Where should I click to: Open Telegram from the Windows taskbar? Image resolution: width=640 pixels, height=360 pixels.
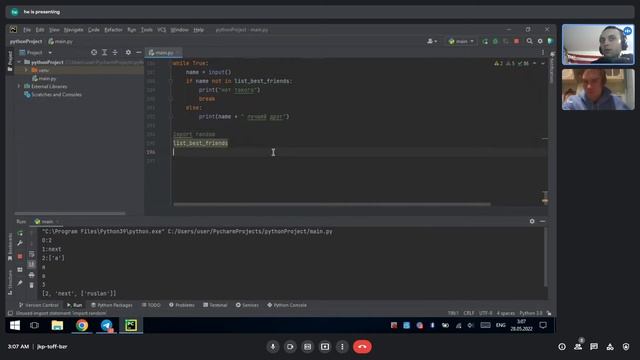click(x=107, y=325)
